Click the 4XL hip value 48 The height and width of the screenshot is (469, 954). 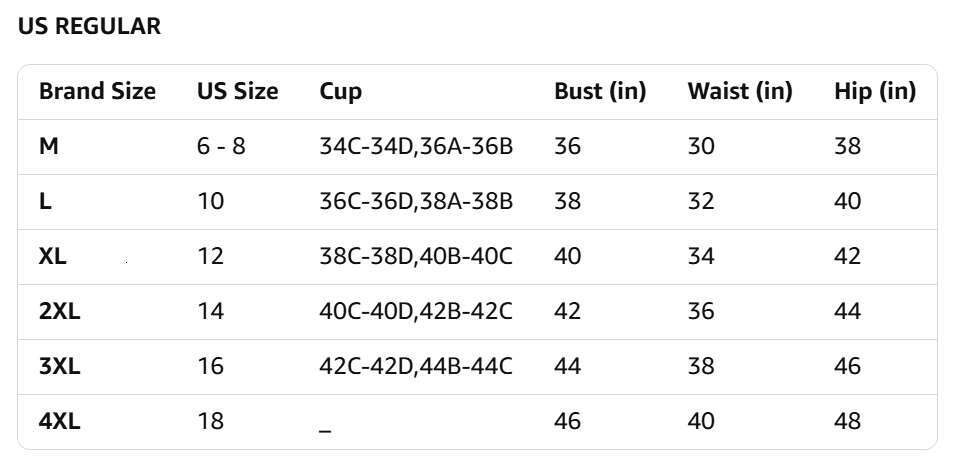coord(847,421)
